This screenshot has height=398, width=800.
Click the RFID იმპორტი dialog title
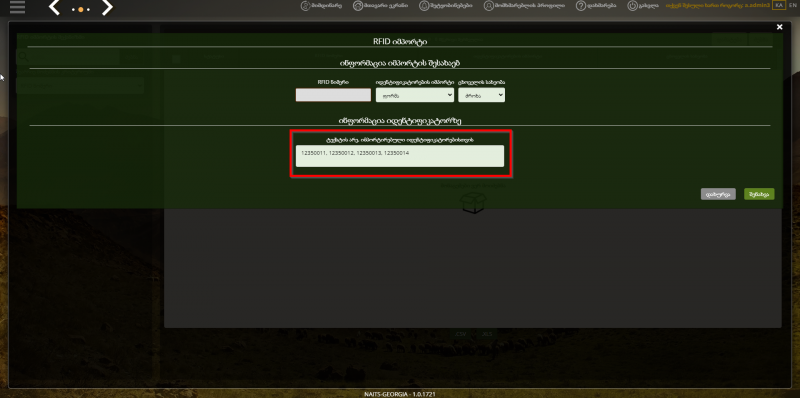400,42
